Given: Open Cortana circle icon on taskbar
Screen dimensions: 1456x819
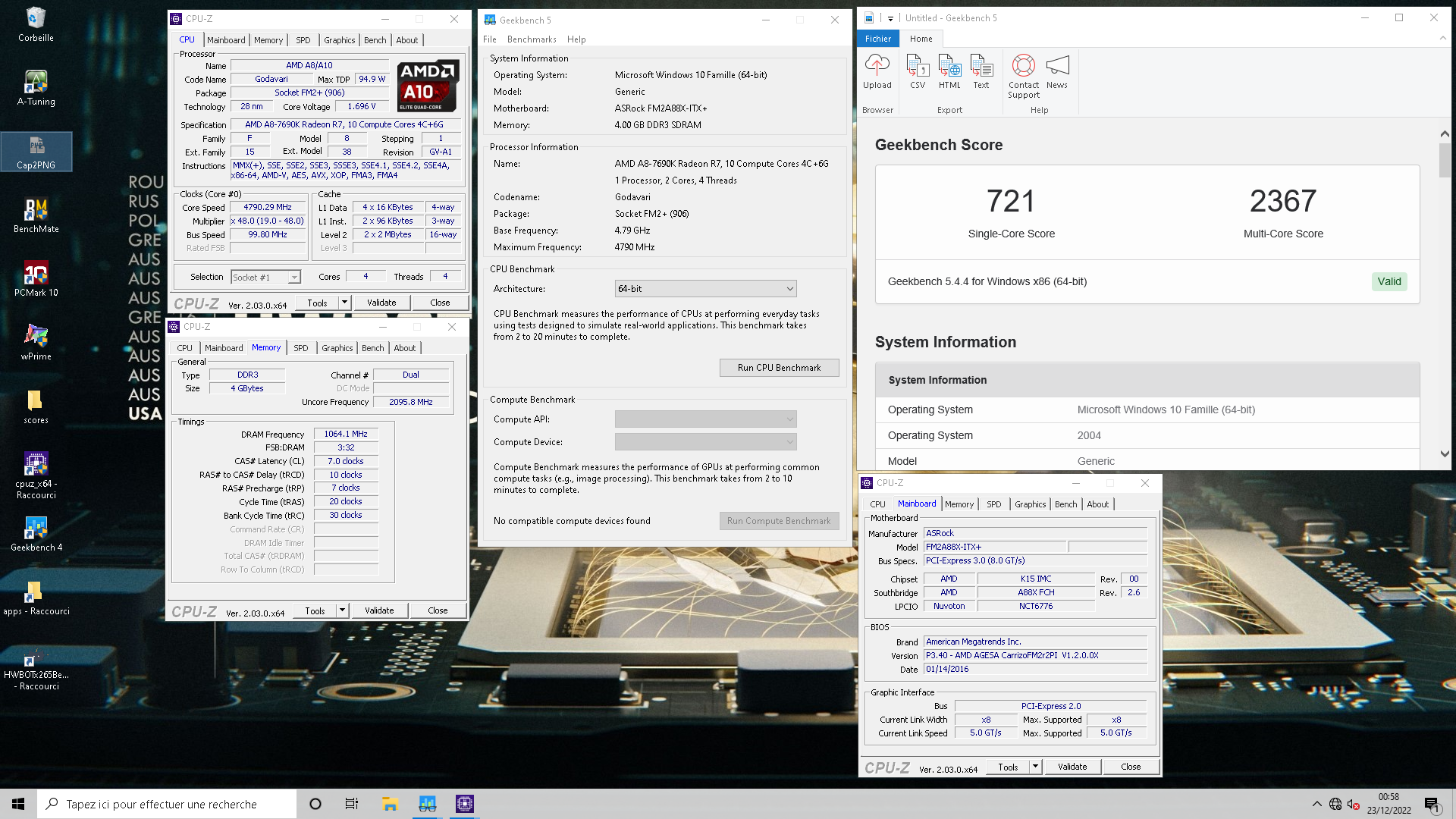Looking at the screenshot, I should pos(315,804).
